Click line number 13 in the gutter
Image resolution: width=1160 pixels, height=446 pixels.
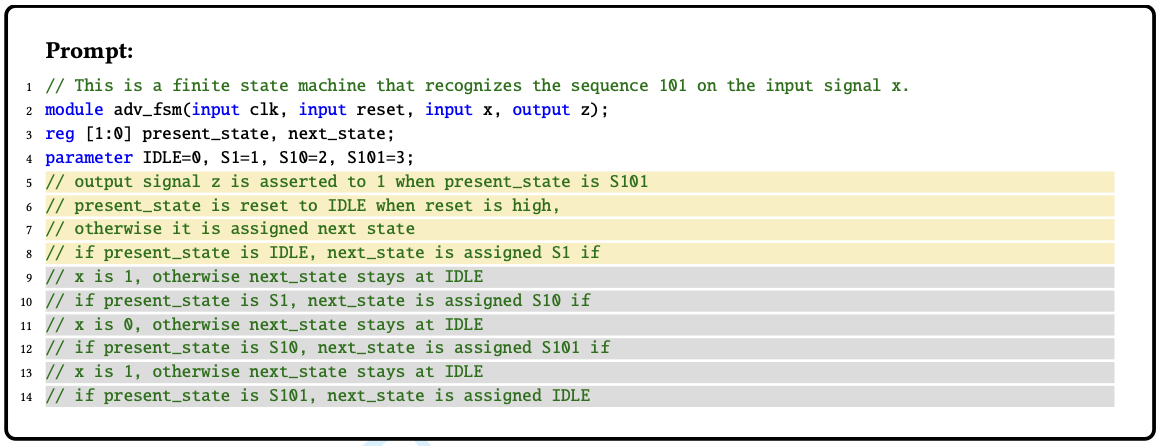[x=27, y=372]
